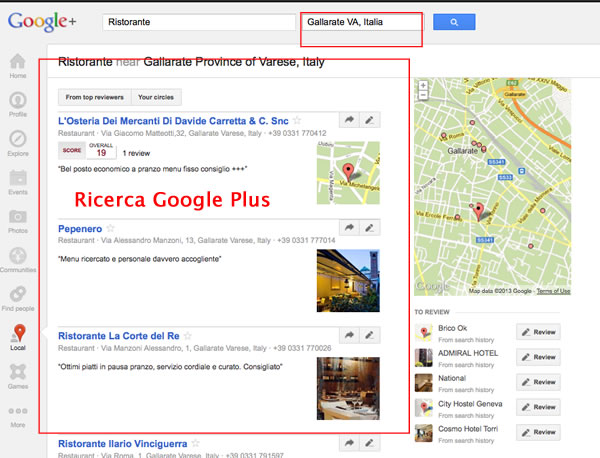Viewport: 600px width, 458px height.
Task: Go to Profile in the sidebar
Action: click(x=18, y=100)
